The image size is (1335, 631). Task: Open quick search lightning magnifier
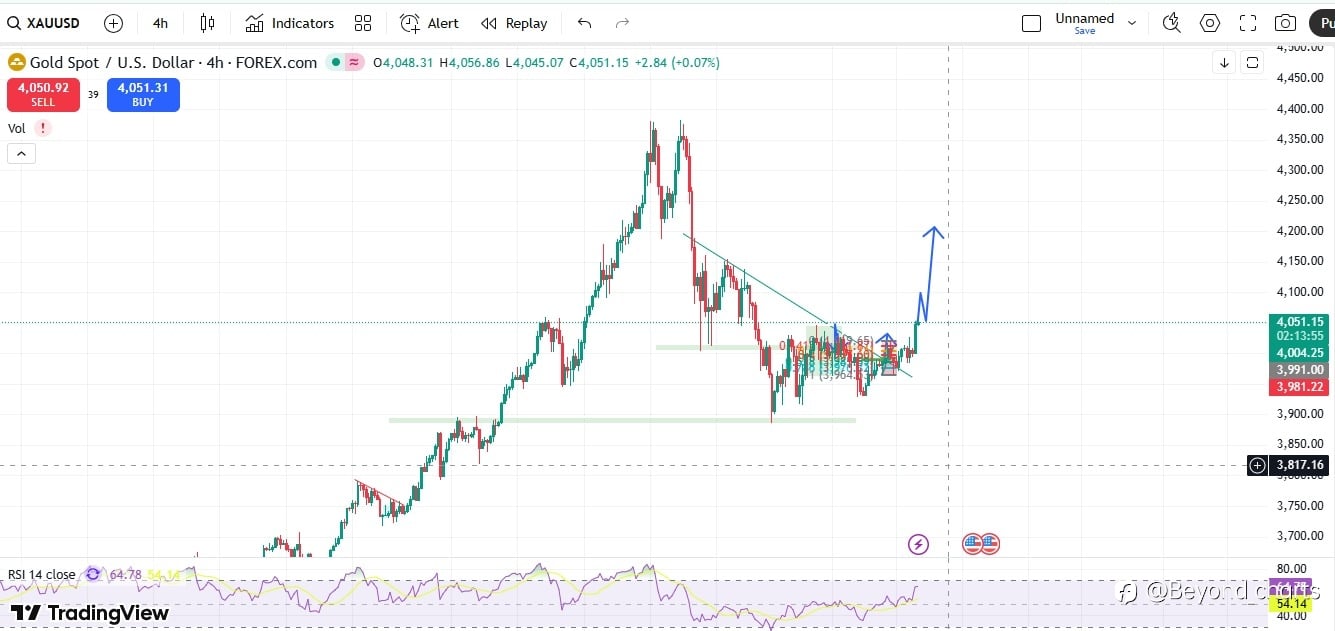[1172, 23]
